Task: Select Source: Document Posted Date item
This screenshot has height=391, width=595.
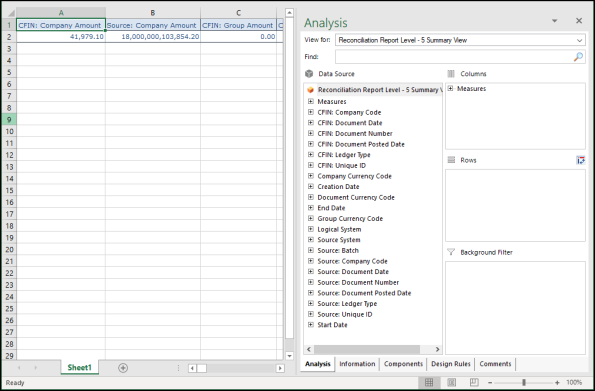Action: (x=364, y=293)
